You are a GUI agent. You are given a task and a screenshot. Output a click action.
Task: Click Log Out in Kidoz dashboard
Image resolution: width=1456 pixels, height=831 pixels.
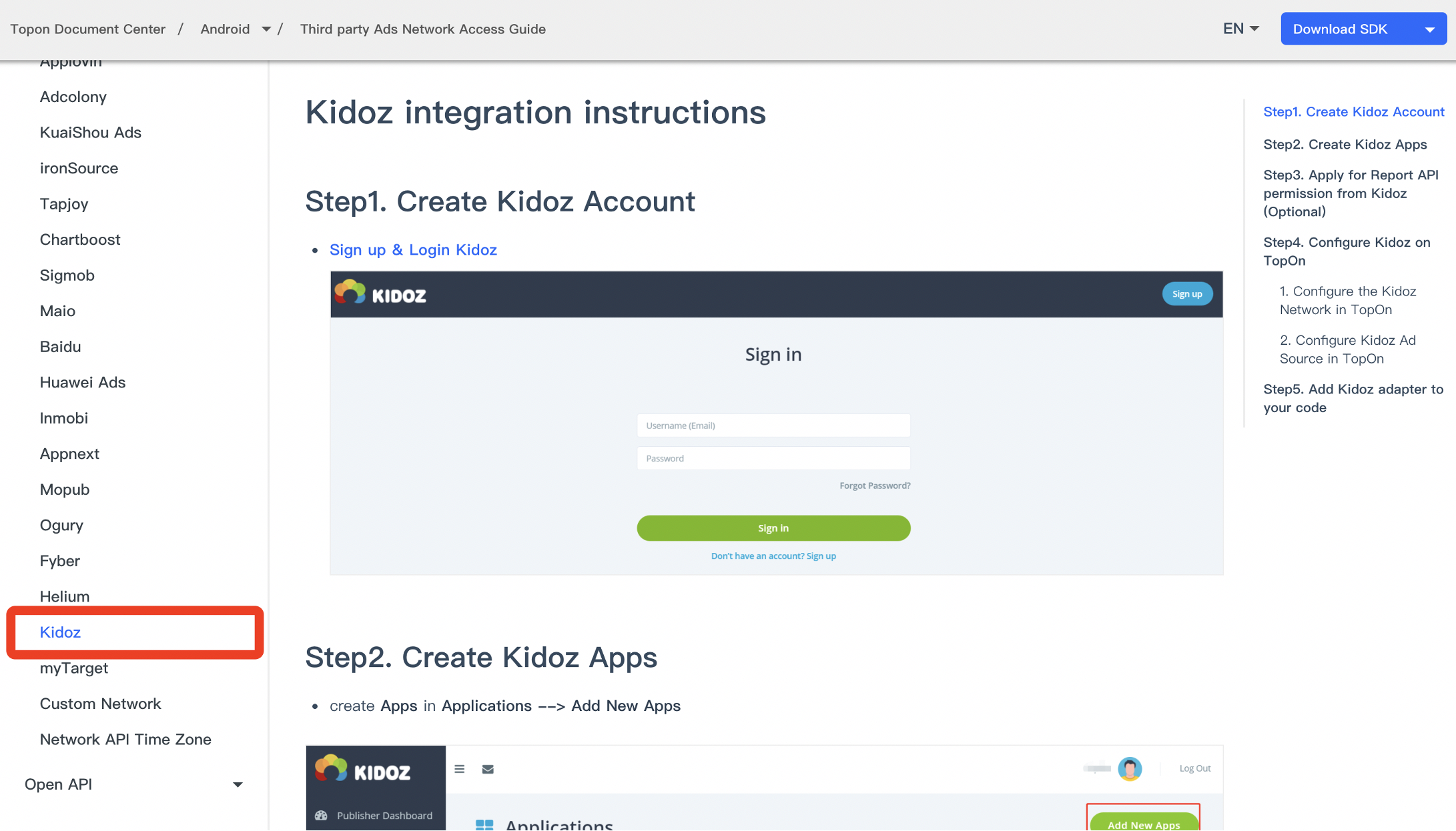(1194, 769)
